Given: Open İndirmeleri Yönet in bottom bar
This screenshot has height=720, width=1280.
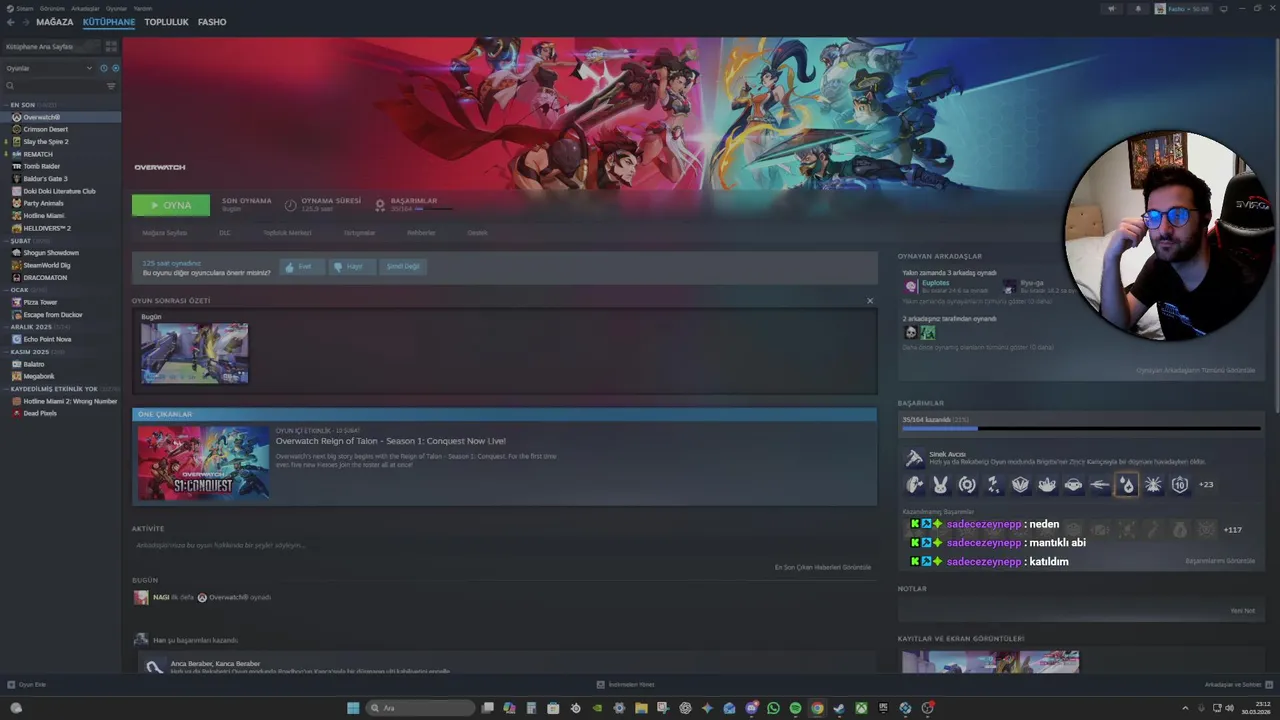Looking at the screenshot, I should (626, 685).
